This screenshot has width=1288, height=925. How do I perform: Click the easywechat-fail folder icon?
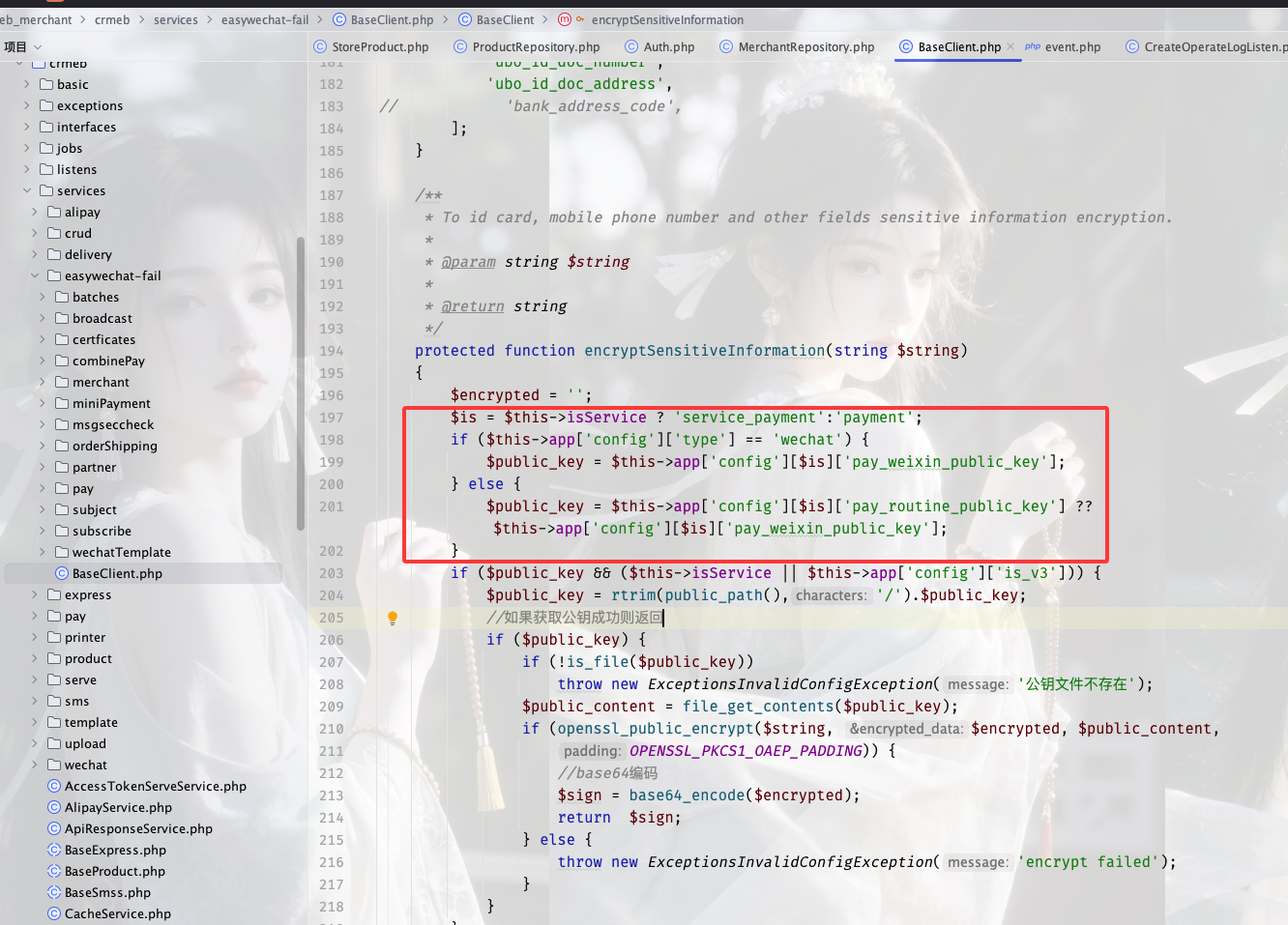coord(54,275)
